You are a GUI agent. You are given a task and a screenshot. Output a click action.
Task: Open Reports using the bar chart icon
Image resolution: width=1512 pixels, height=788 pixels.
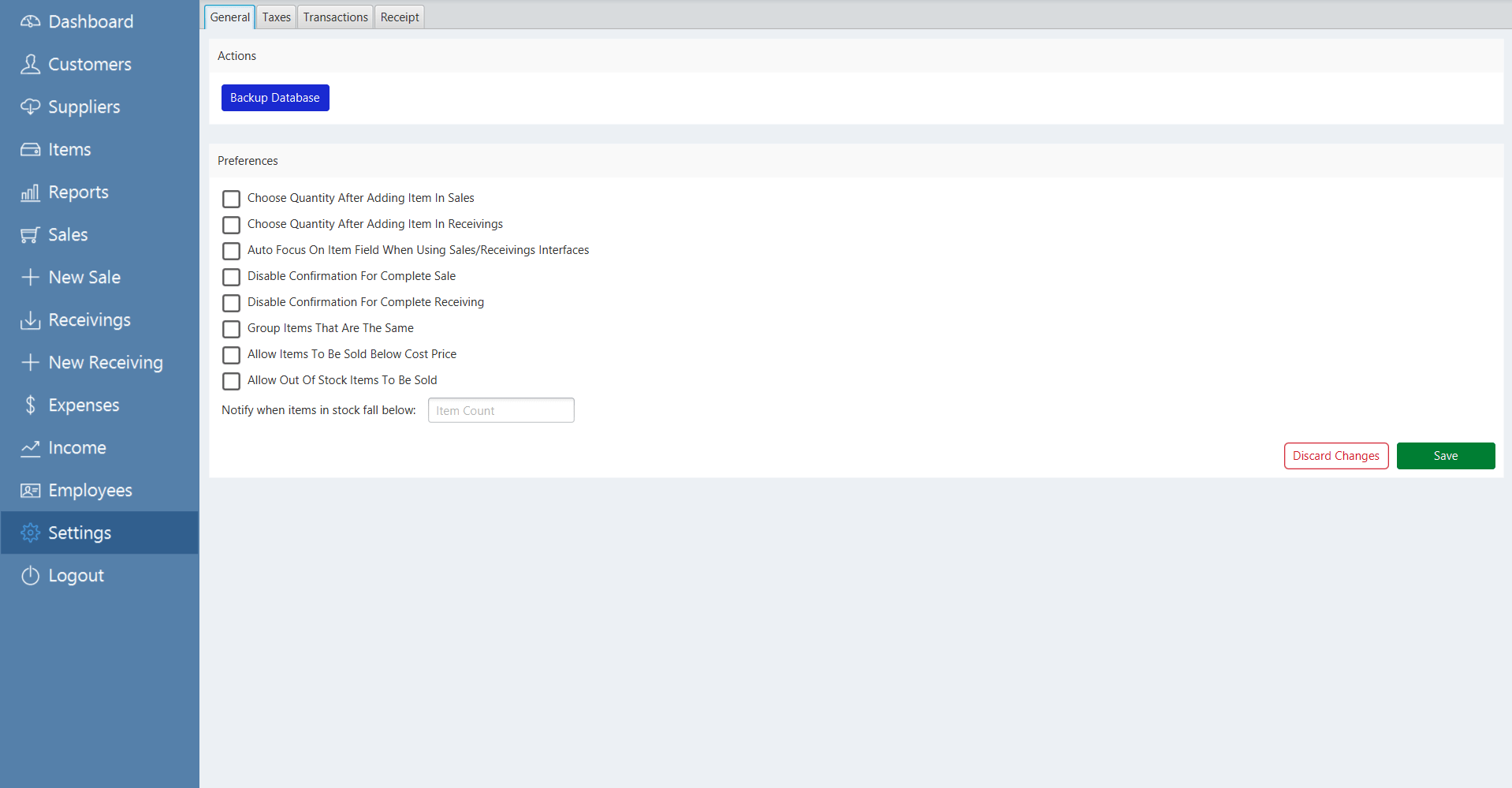(x=30, y=192)
